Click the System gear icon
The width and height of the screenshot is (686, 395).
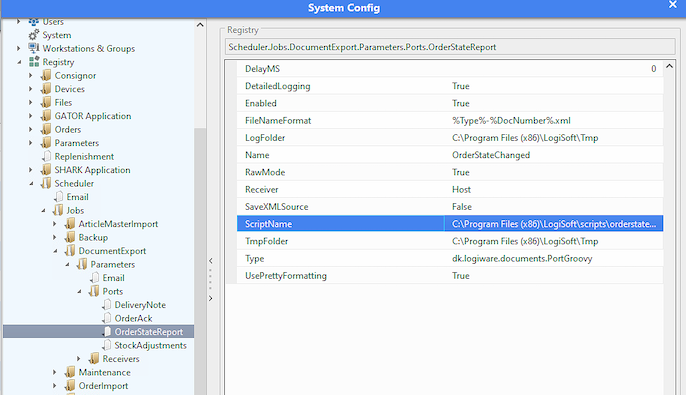point(34,35)
